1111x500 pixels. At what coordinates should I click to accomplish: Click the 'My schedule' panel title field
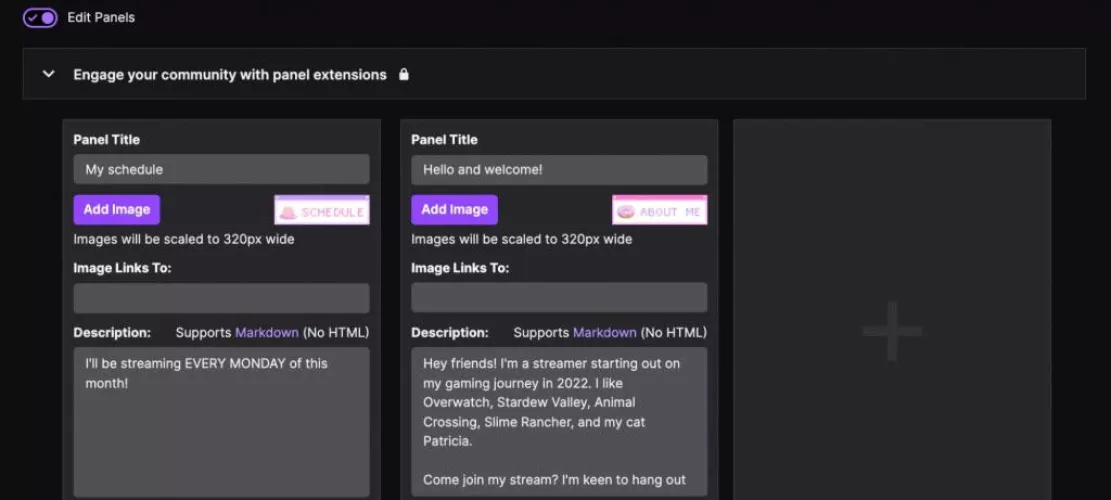coord(221,169)
